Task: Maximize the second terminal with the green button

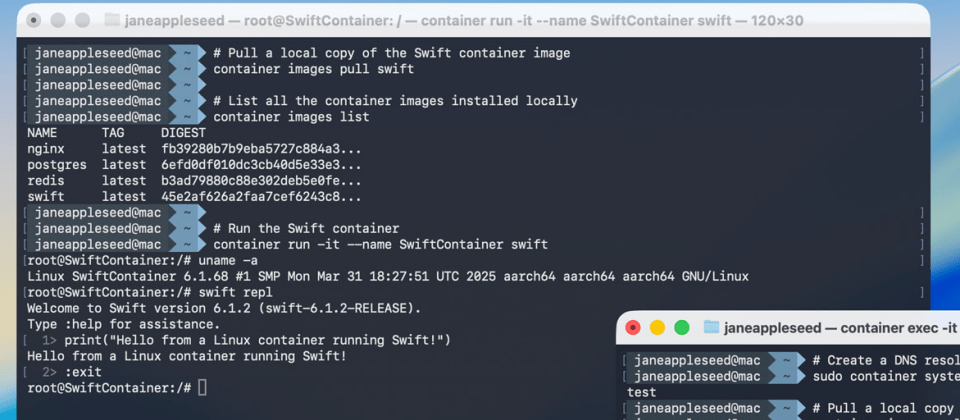Action: click(x=681, y=328)
